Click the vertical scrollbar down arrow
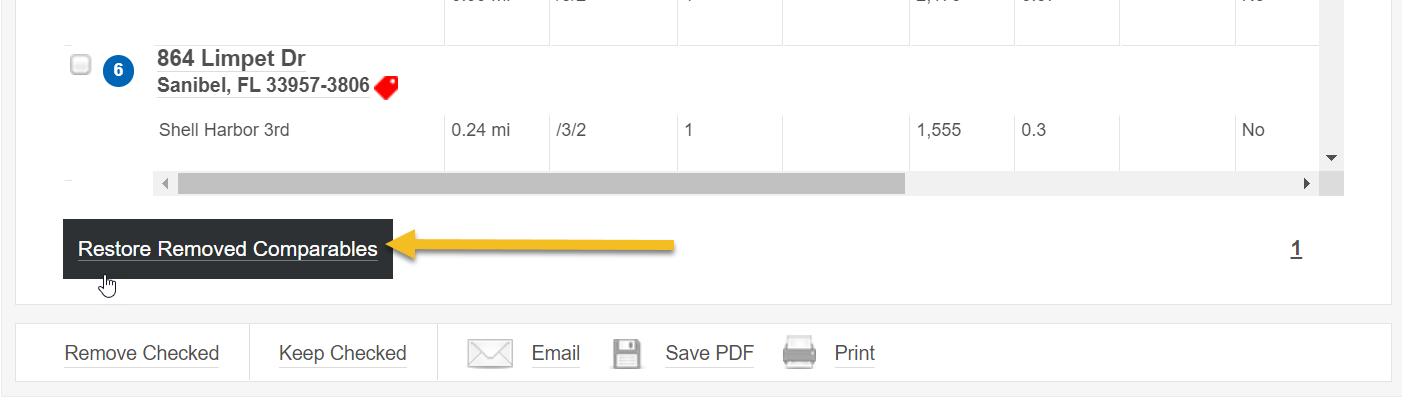This screenshot has height=404, width=1402. coord(1331,158)
